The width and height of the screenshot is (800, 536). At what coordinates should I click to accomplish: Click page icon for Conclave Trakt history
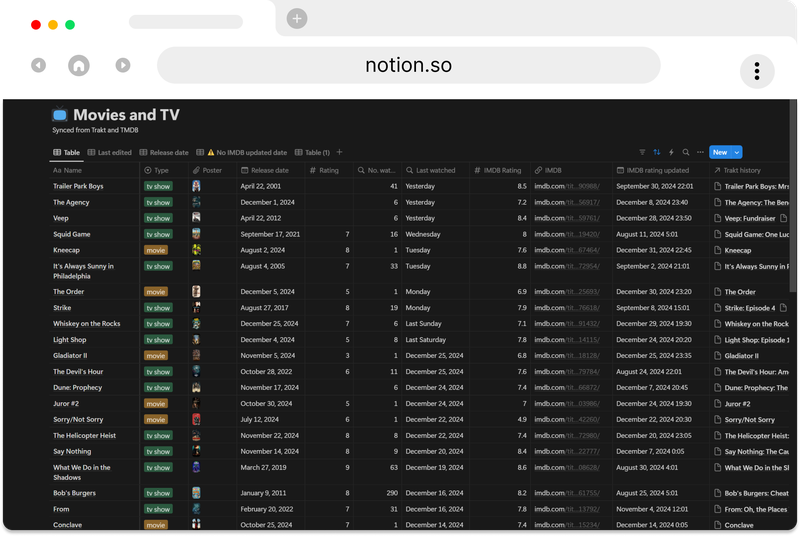[717, 525]
